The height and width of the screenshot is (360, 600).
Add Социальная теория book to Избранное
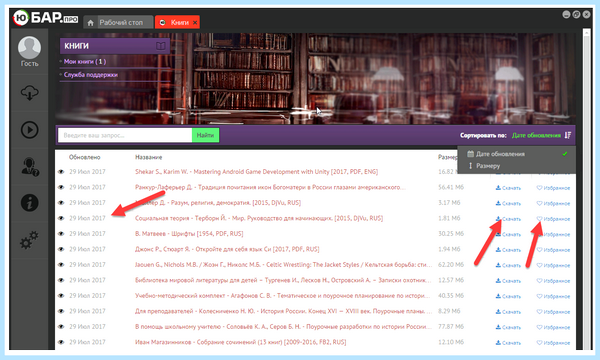point(553,219)
